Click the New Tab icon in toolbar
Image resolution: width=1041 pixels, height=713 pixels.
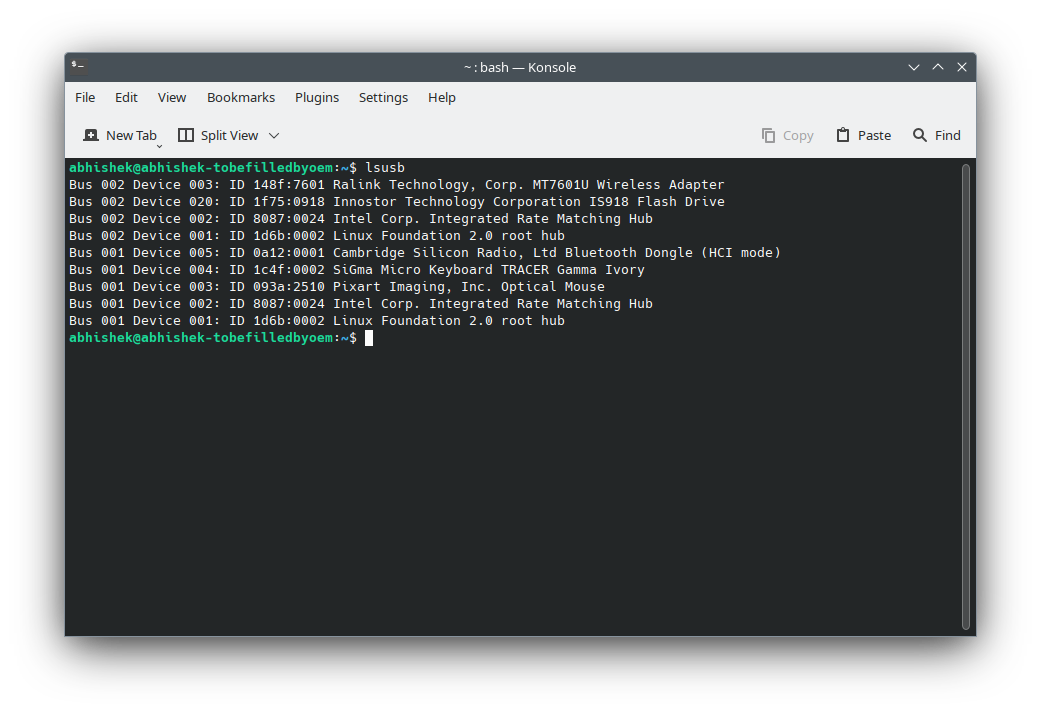click(x=91, y=135)
